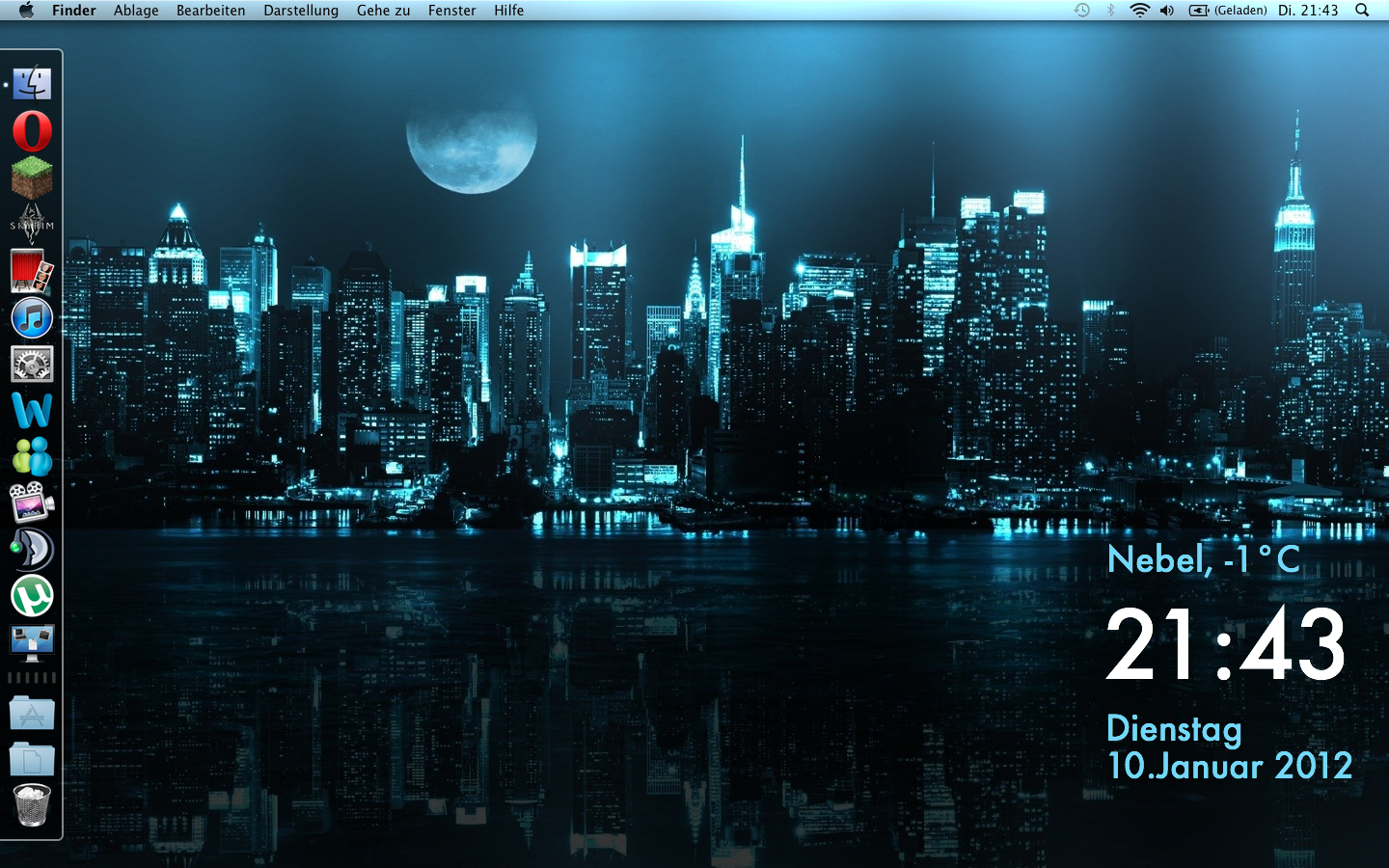Open the Trash in the dock

32,805
